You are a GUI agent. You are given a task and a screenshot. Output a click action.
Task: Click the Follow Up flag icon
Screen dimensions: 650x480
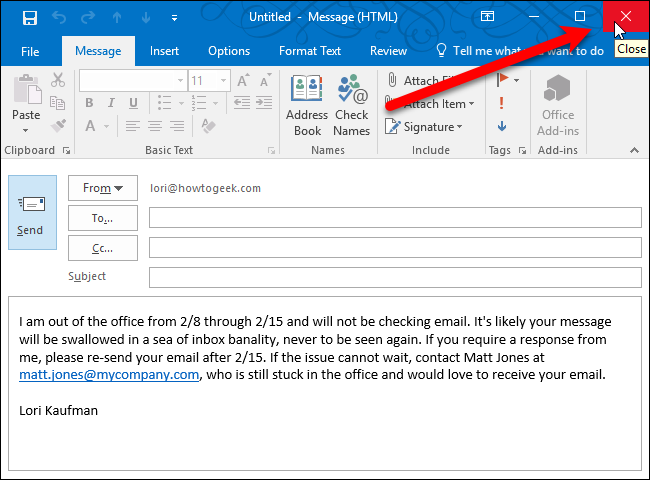(503, 80)
